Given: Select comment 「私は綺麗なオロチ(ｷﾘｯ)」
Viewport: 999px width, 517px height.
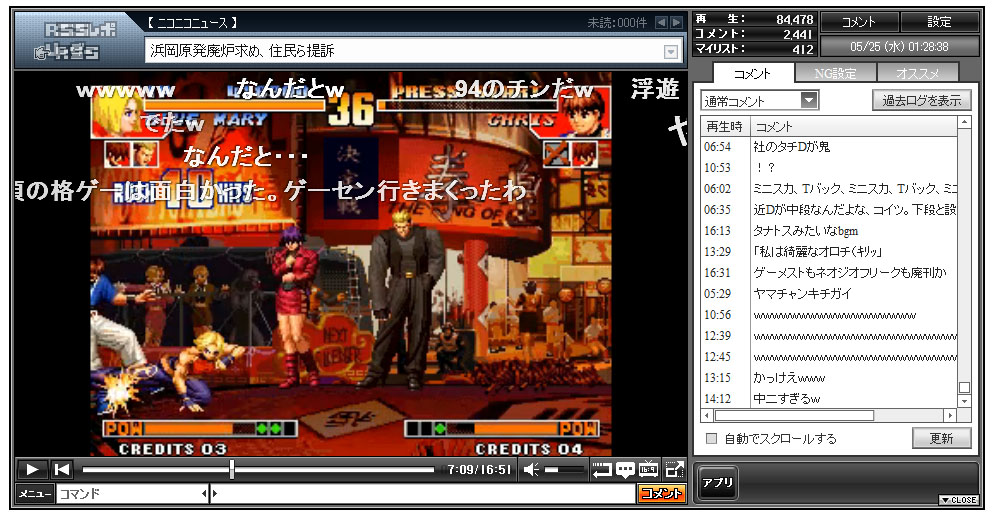Looking at the screenshot, I should point(829,252).
